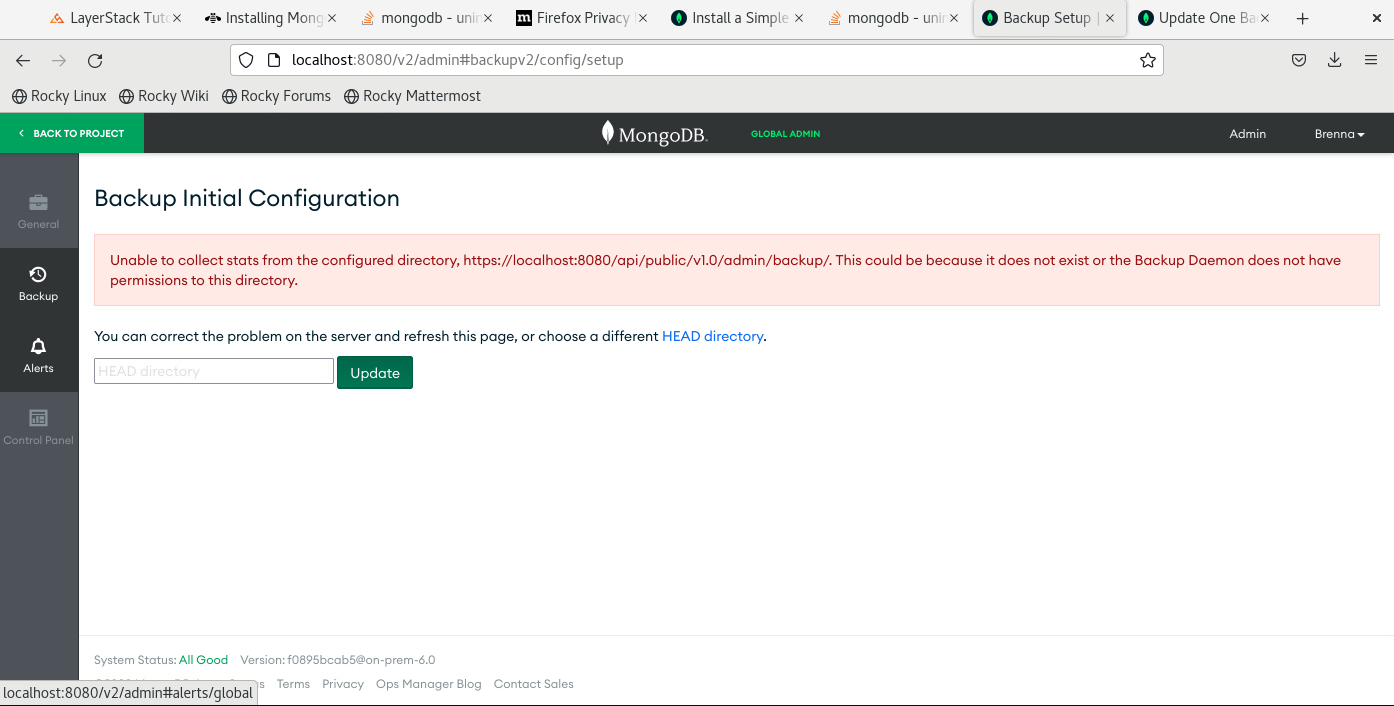Click the Backup Initial Configuration heading

[247, 198]
